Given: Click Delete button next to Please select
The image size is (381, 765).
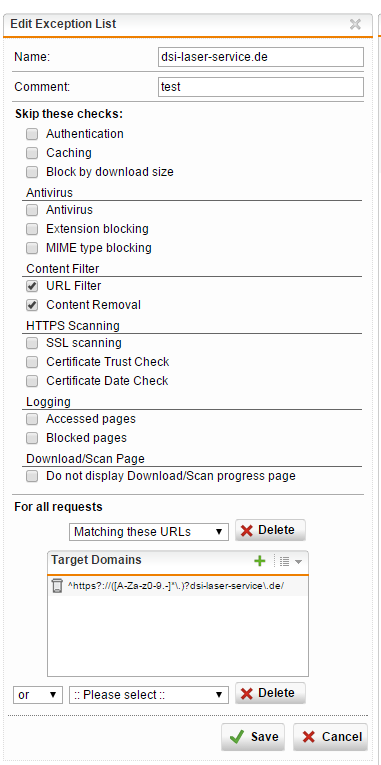Looking at the screenshot, I should [270, 693].
